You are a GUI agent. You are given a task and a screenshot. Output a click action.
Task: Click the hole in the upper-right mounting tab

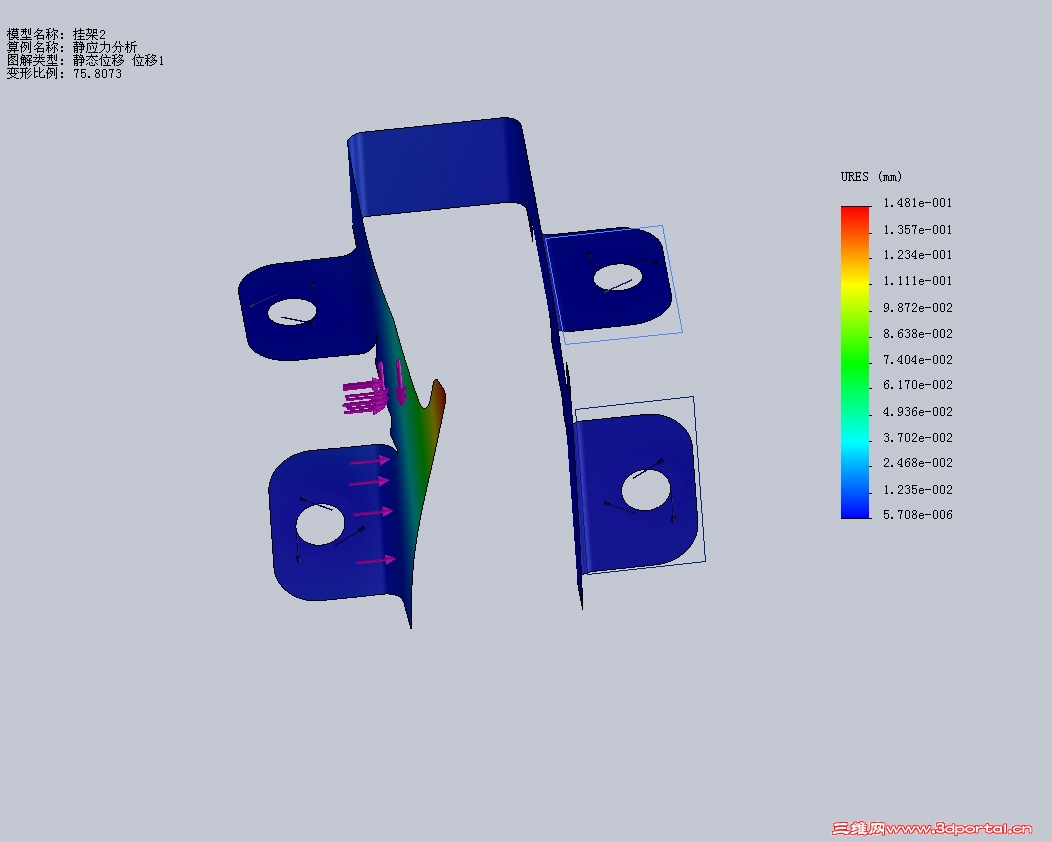(x=618, y=277)
